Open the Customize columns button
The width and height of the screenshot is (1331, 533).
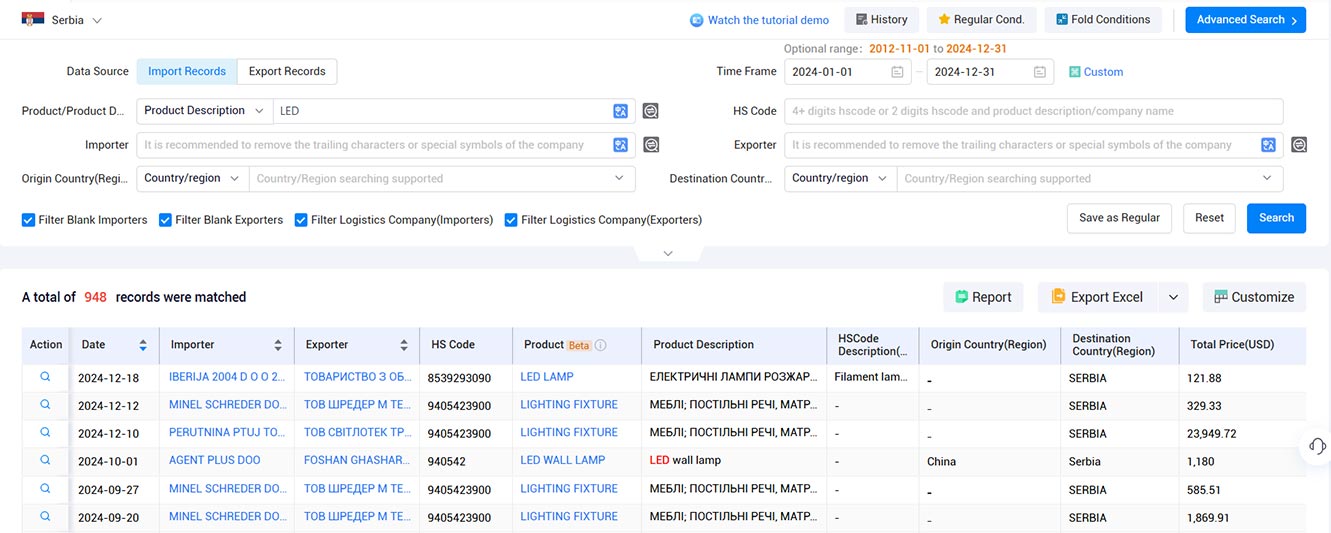pyautogui.click(x=1254, y=297)
